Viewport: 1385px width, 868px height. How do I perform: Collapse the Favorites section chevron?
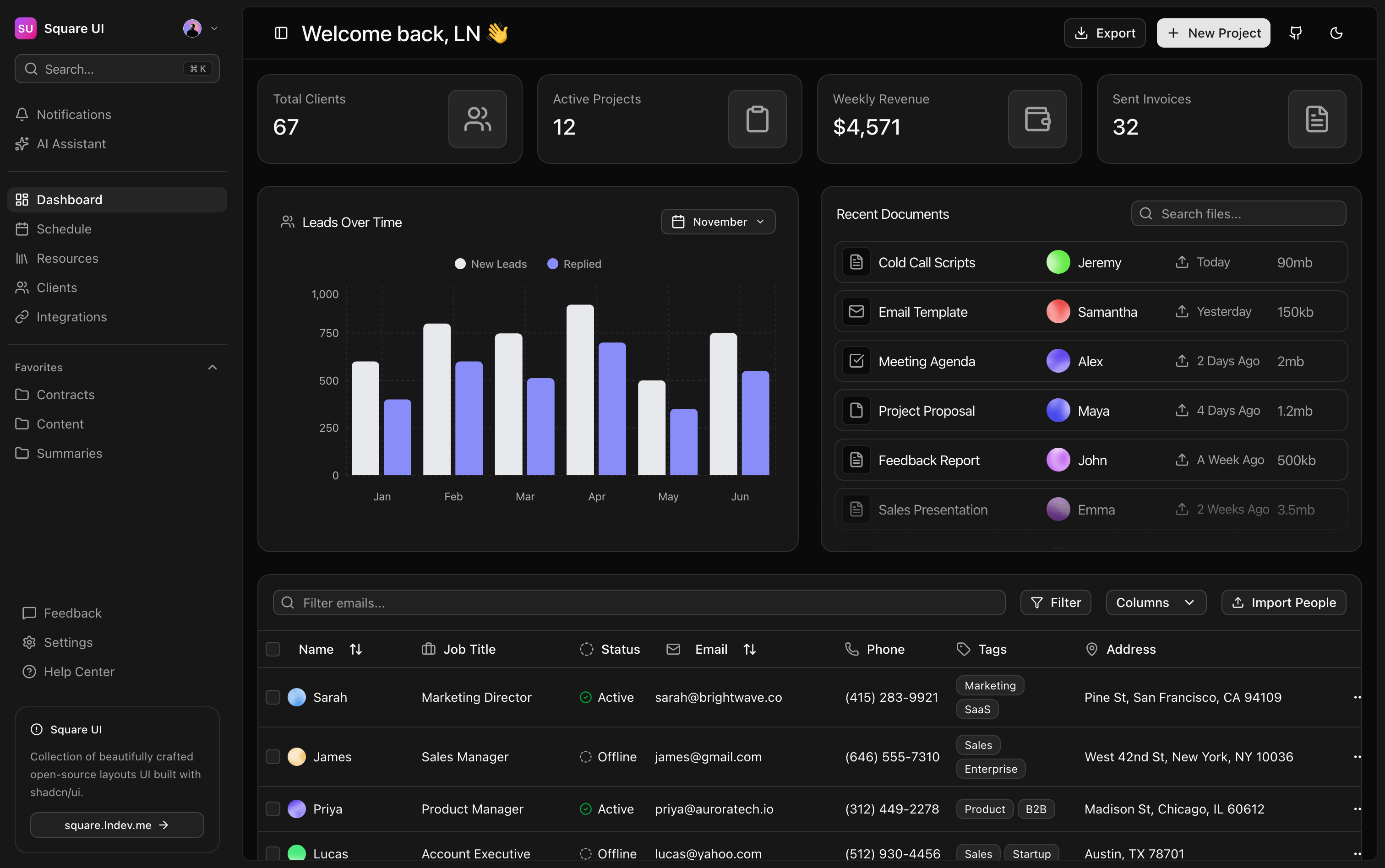(213, 368)
